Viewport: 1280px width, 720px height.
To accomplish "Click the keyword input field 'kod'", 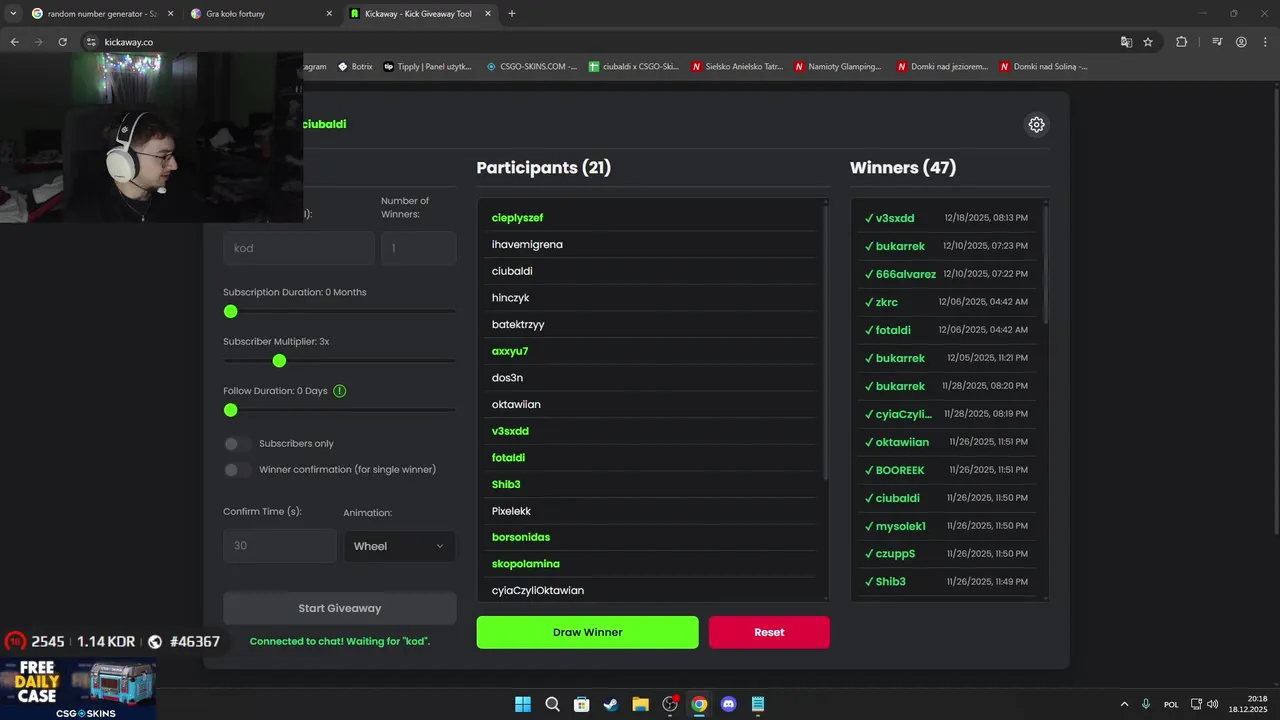I will 299,248.
